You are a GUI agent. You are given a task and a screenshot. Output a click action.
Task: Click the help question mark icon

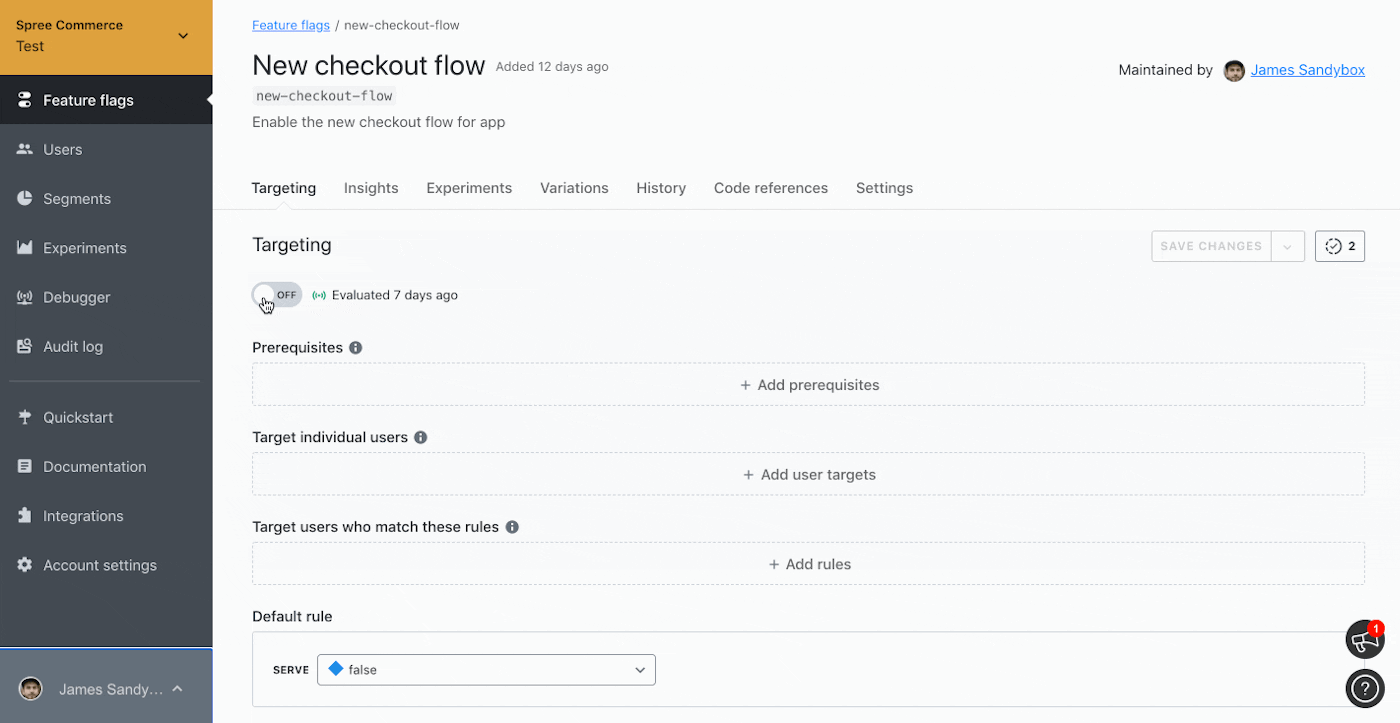[x=1364, y=688]
